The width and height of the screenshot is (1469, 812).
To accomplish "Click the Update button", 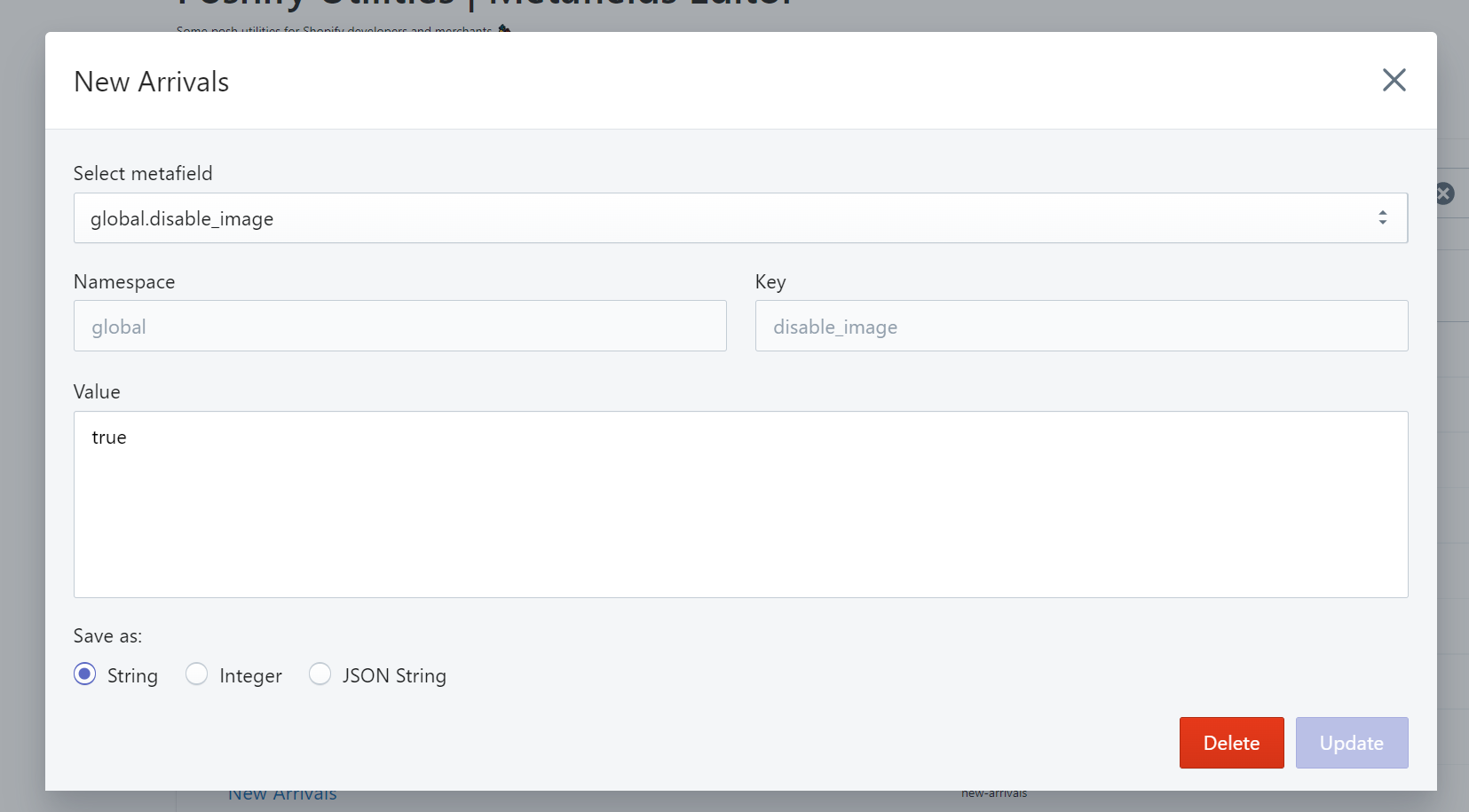I will pyautogui.click(x=1351, y=743).
